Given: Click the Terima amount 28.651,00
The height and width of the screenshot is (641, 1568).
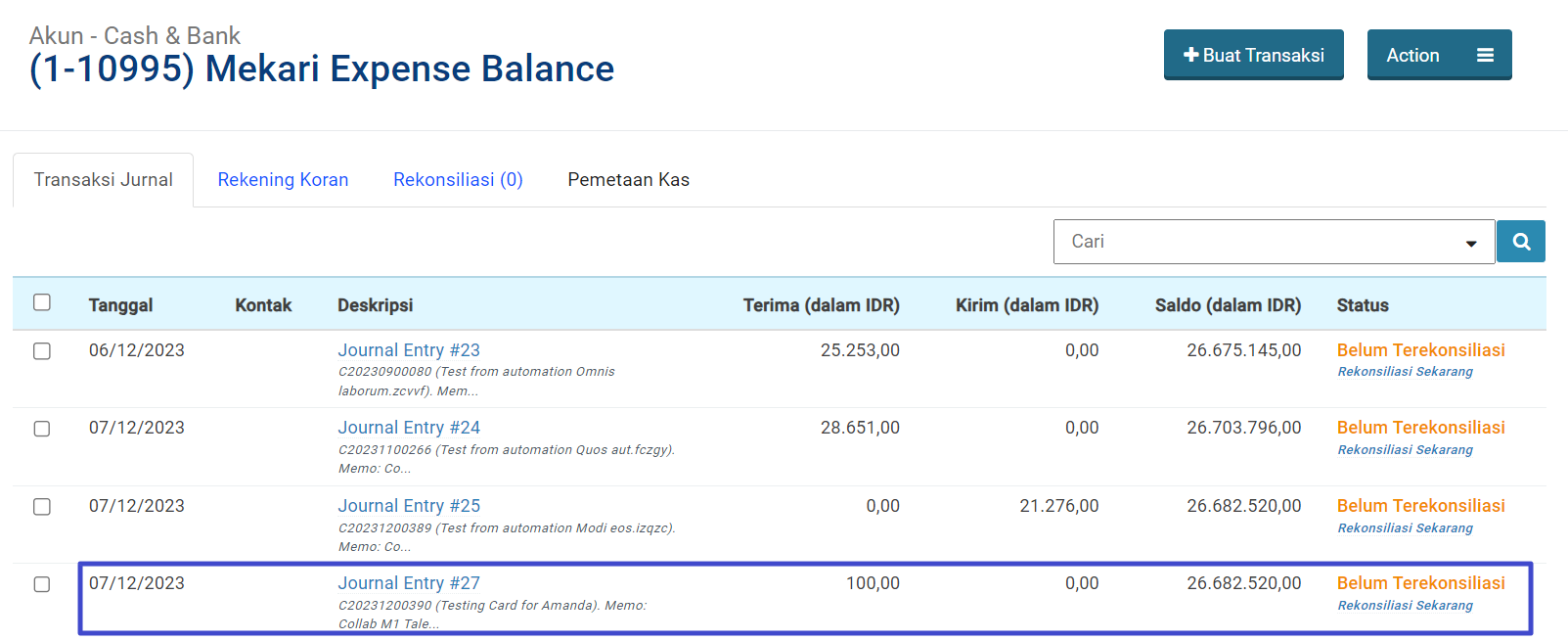Looking at the screenshot, I should pos(860,428).
